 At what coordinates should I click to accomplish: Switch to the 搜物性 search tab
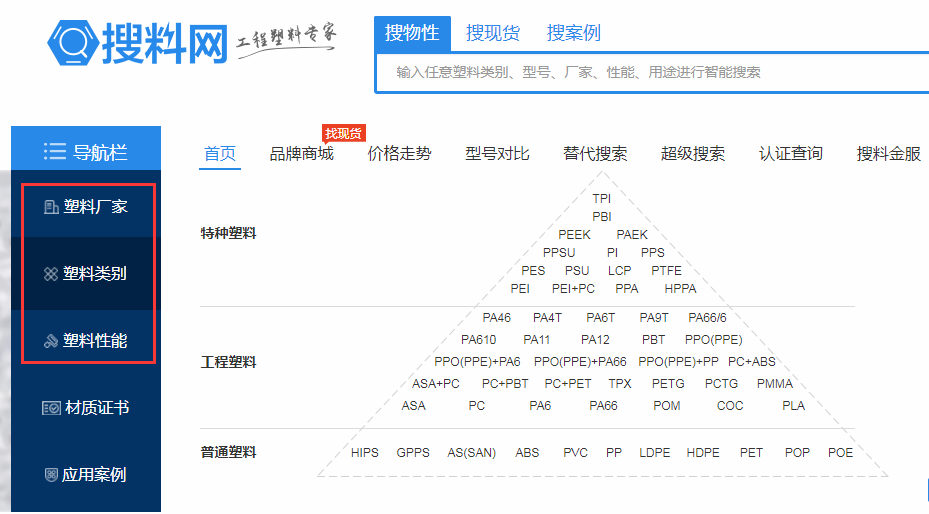coord(412,33)
